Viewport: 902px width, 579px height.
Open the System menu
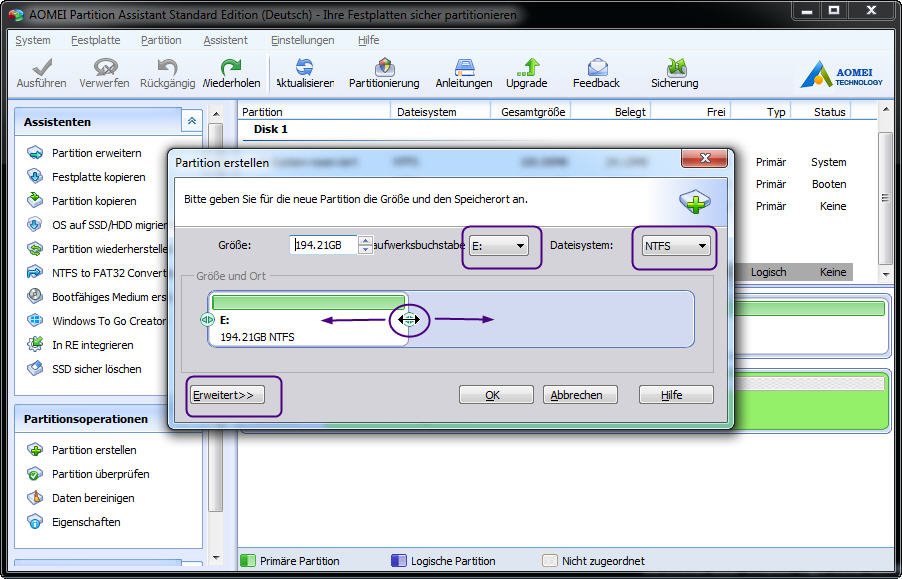point(33,40)
